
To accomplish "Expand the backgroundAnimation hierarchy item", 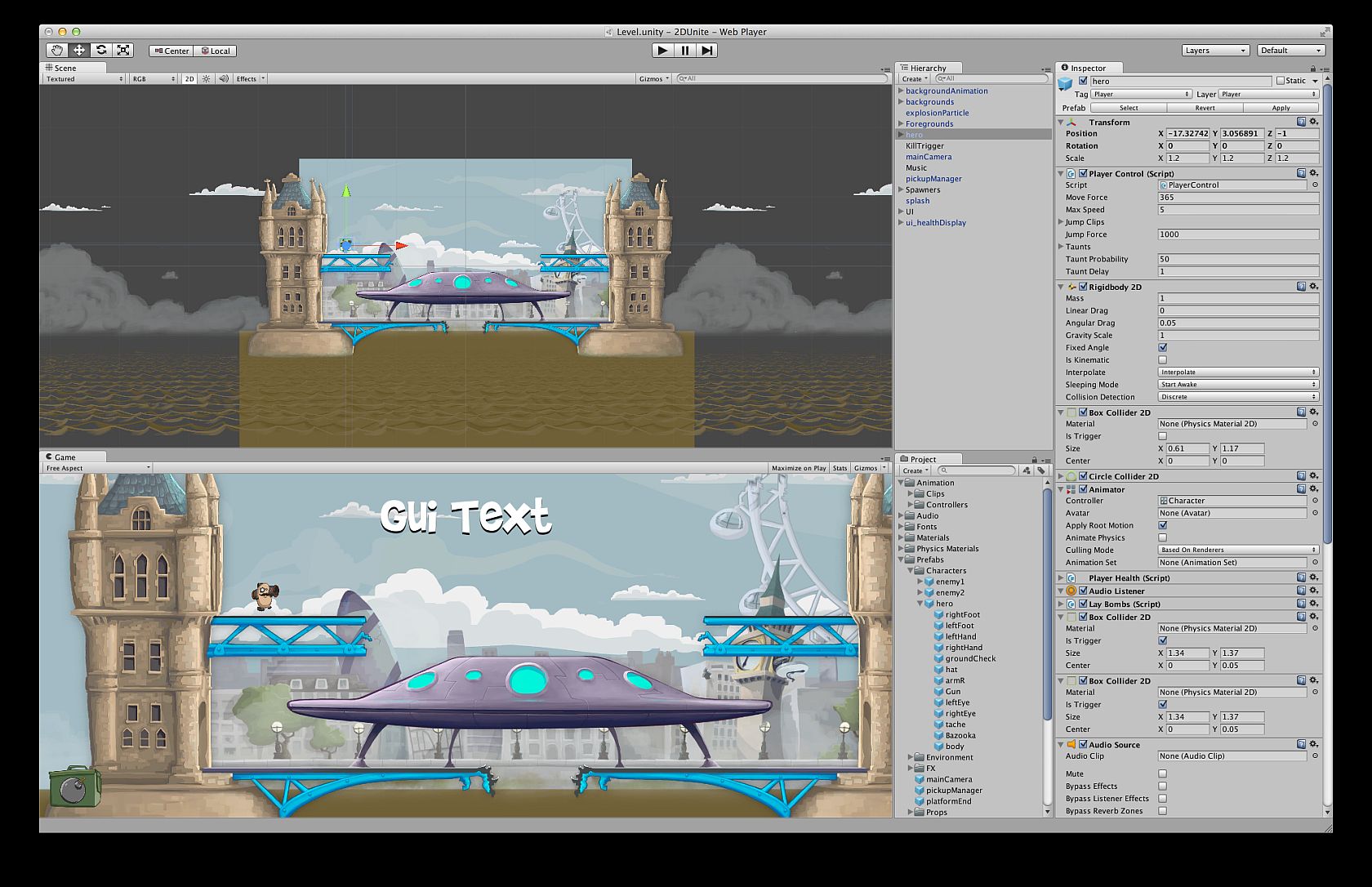I will (x=901, y=91).
